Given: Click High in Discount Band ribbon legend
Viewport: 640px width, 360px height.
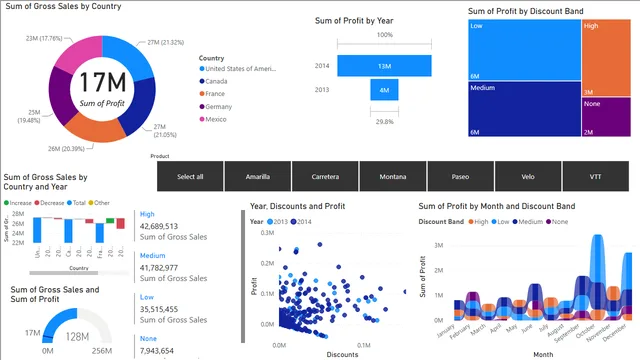Looking at the screenshot, I should [478, 222].
